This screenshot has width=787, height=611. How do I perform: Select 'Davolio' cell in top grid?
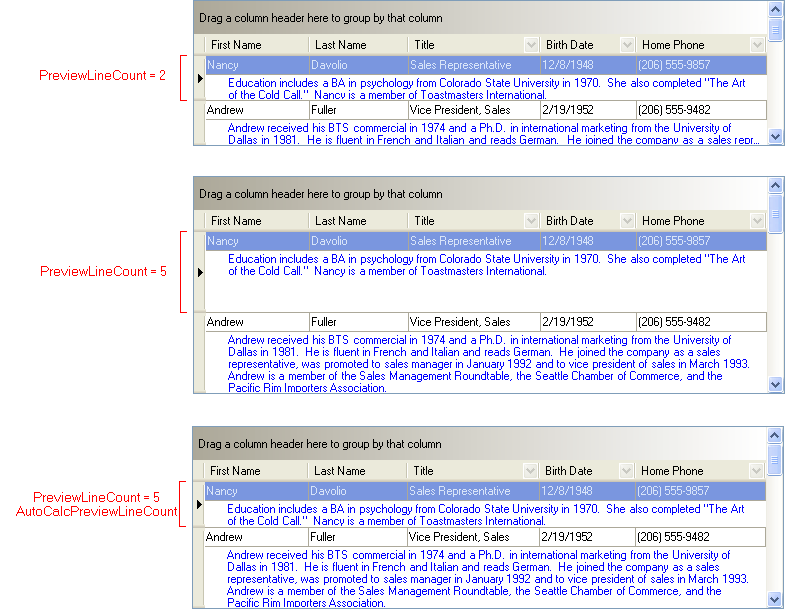click(x=359, y=65)
